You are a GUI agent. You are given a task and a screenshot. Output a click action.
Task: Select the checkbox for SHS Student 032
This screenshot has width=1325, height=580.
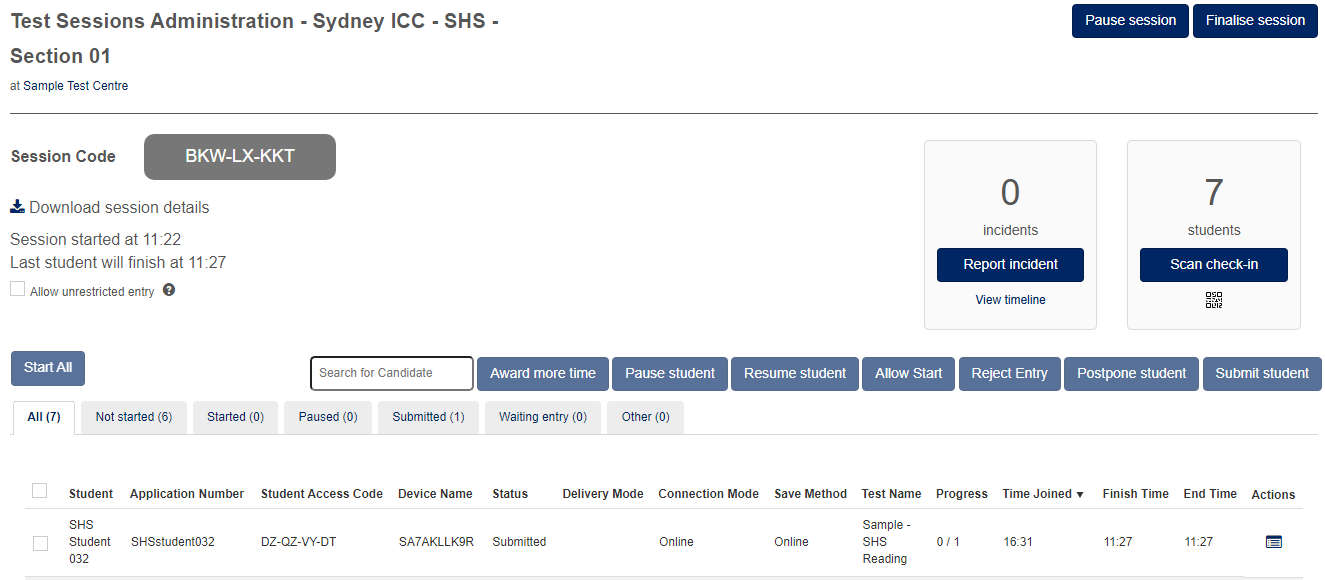[x=40, y=543]
